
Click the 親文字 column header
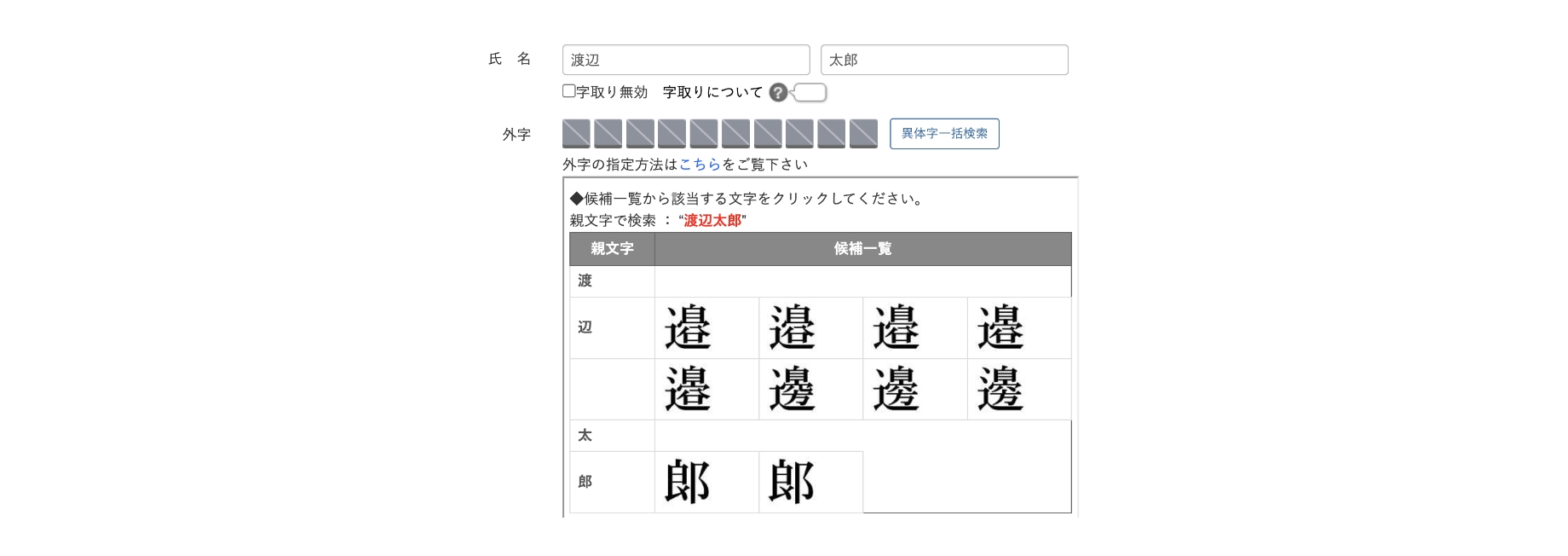pyautogui.click(x=612, y=249)
